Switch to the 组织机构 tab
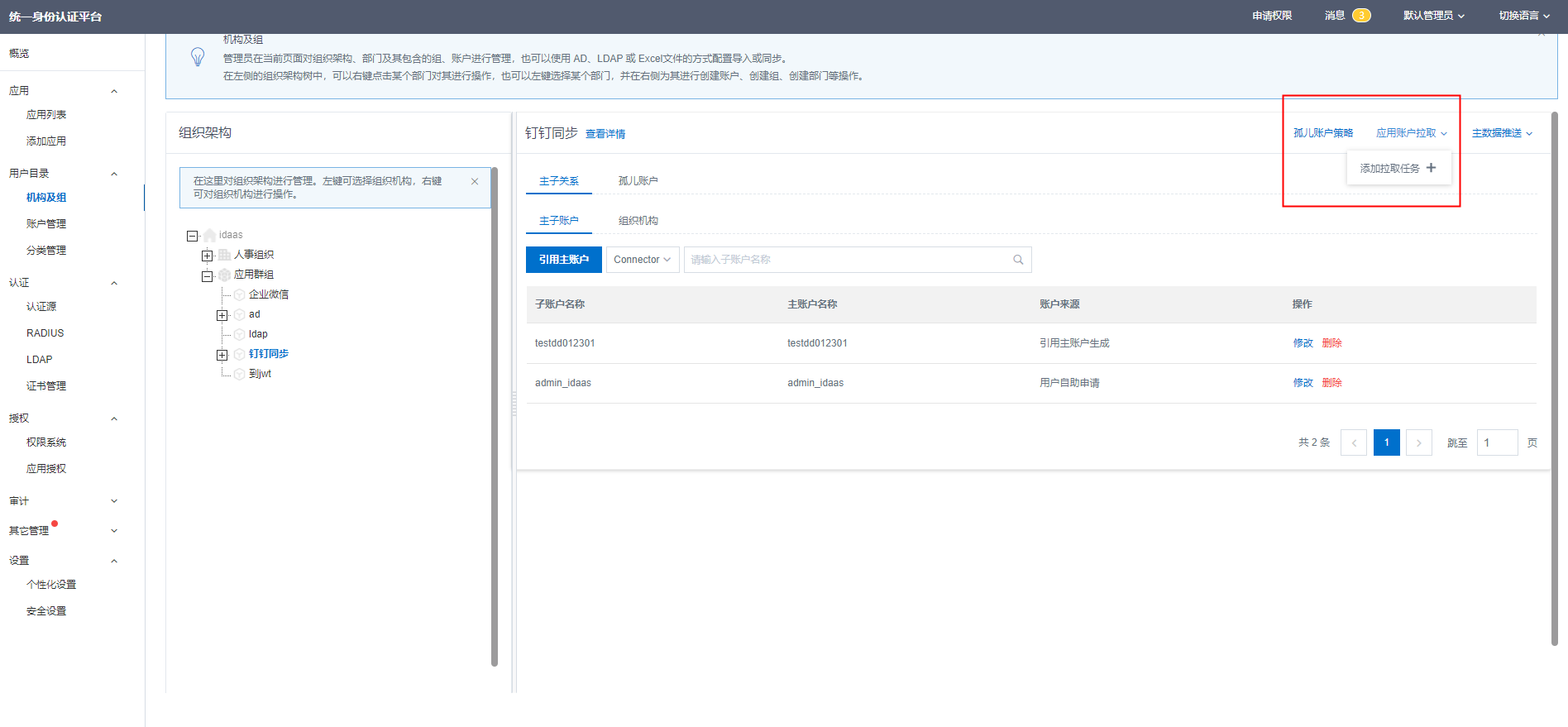The image size is (1568, 727). (x=638, y=221)
